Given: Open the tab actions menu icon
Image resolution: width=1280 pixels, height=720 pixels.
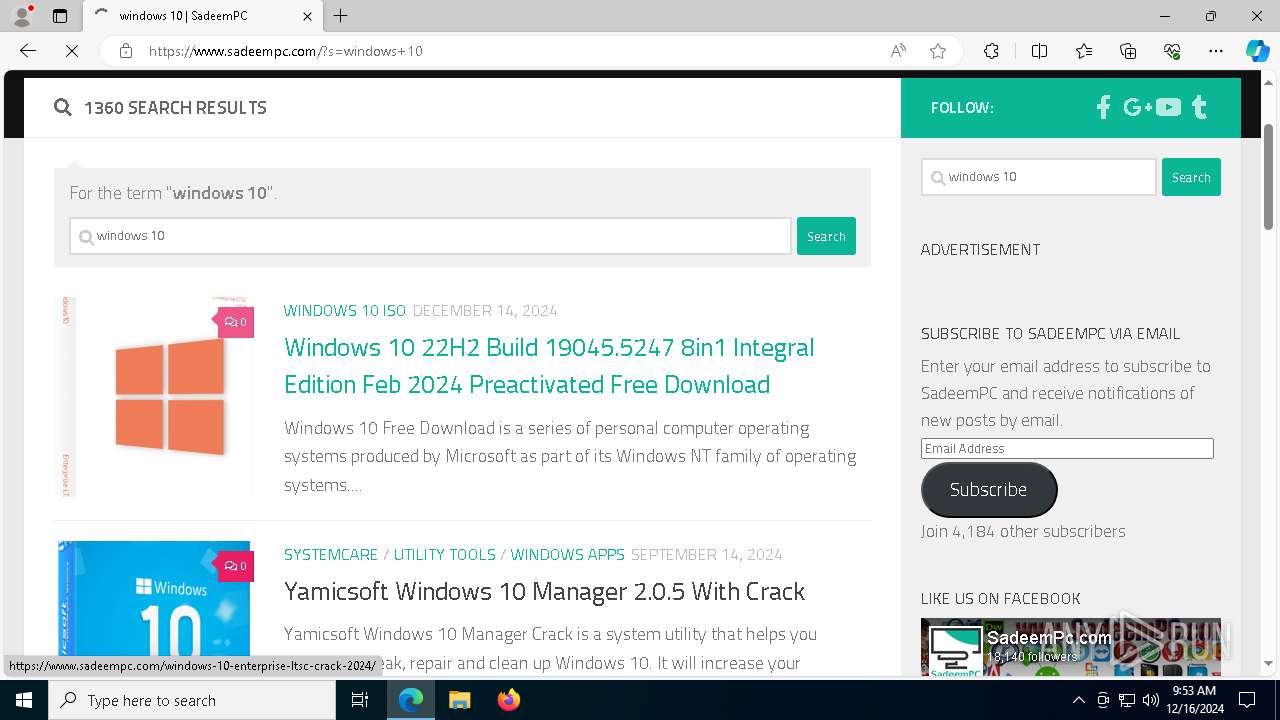Looking at the screenshot, I should tap(60, 16).
